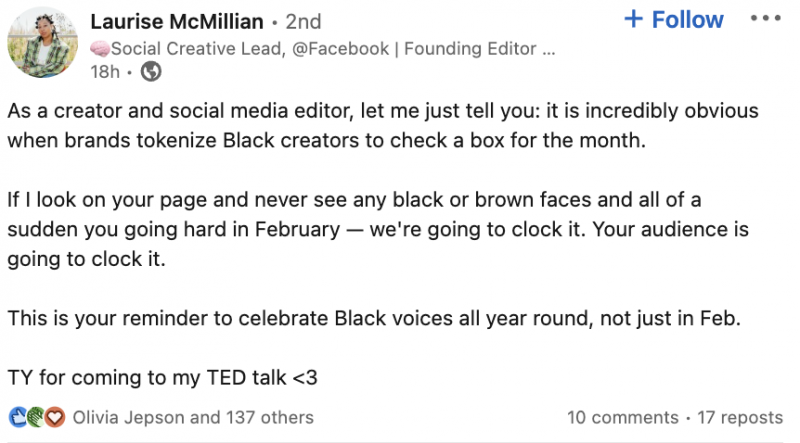Click the green clapping celebrate reaction icon
Screen dimensions: 800x443
tap(36, 417)
